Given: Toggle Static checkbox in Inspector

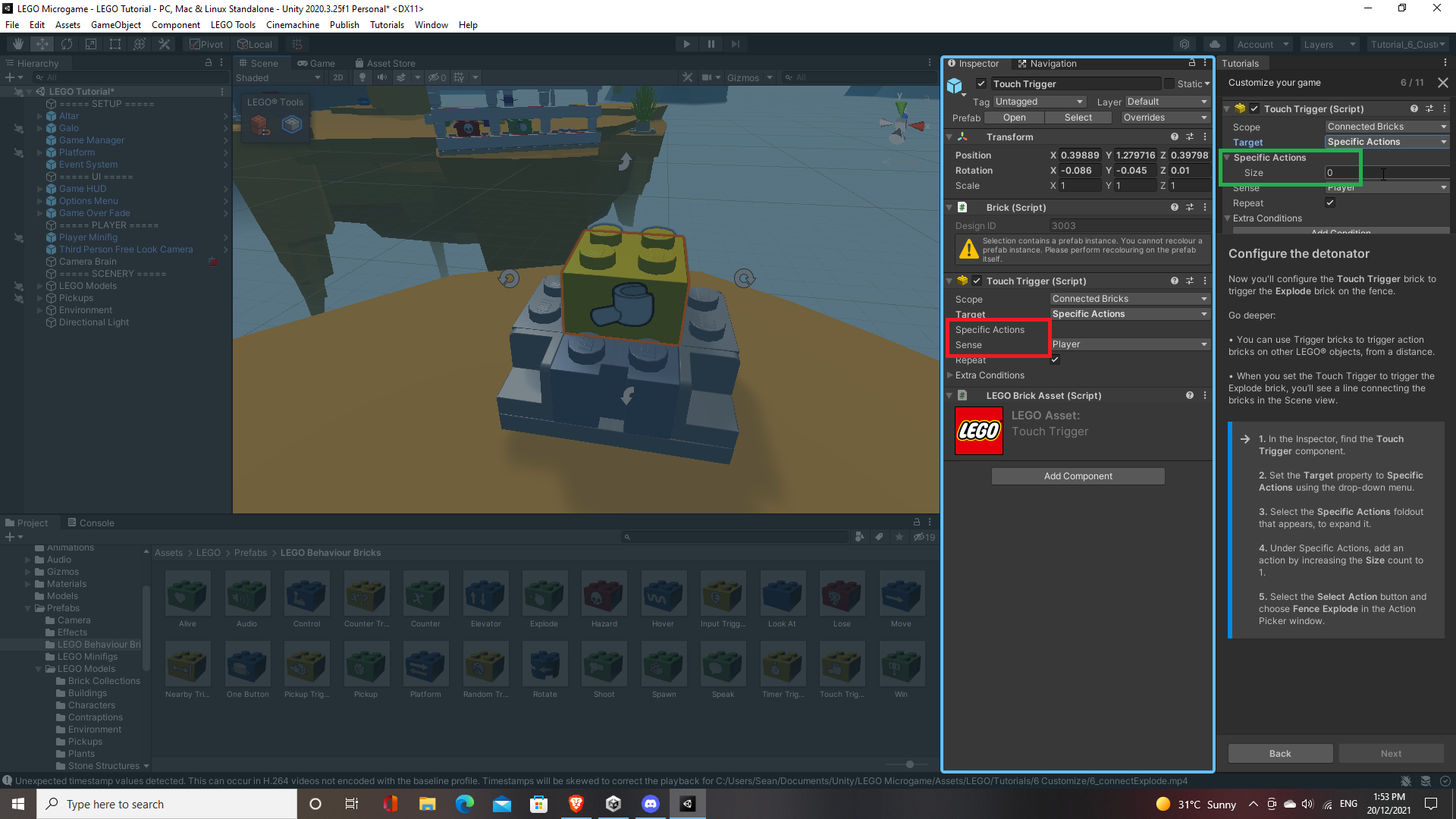Looking at the screenshot, I should click(1169, 83).
